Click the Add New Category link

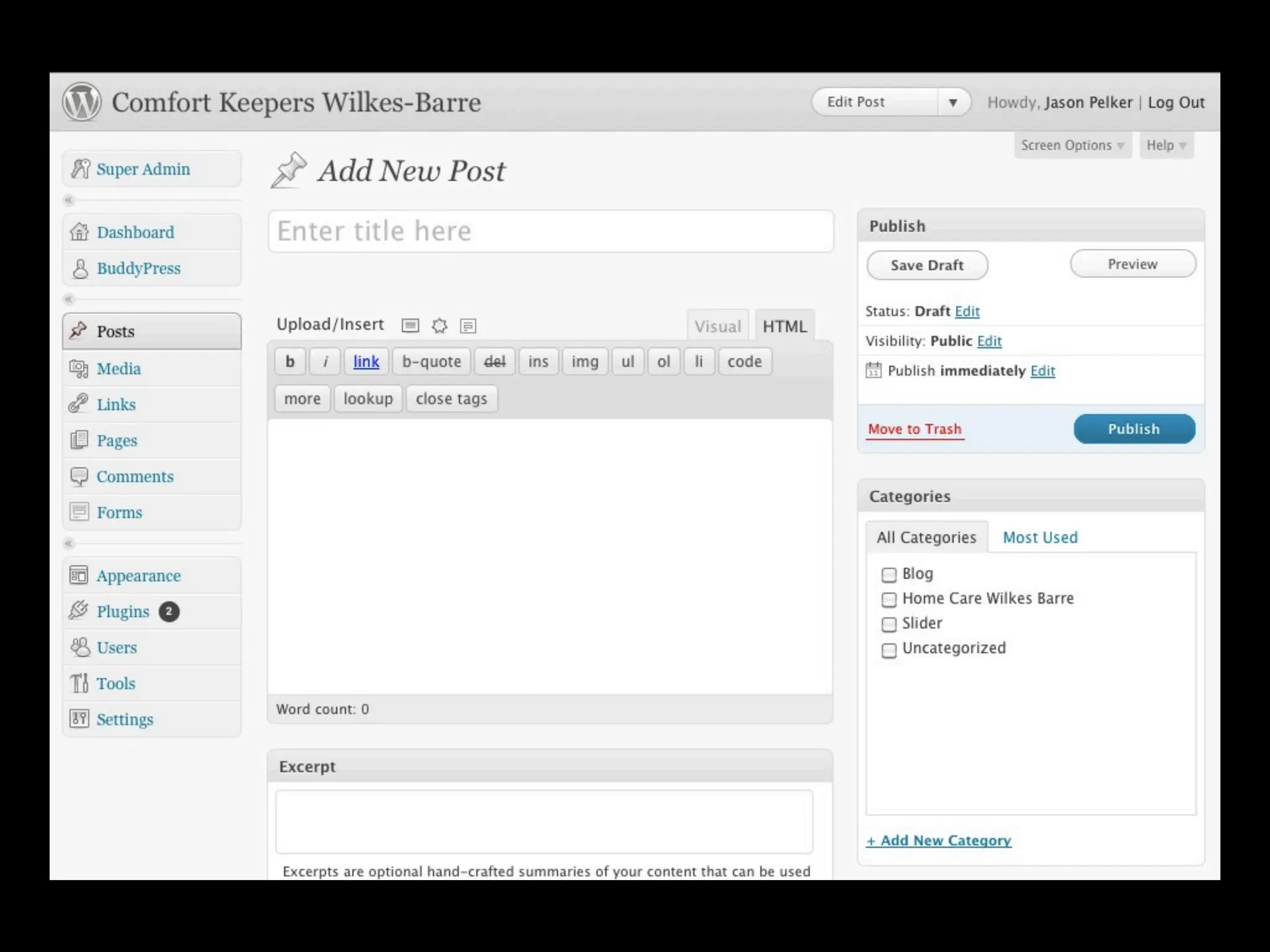point(939,840)
